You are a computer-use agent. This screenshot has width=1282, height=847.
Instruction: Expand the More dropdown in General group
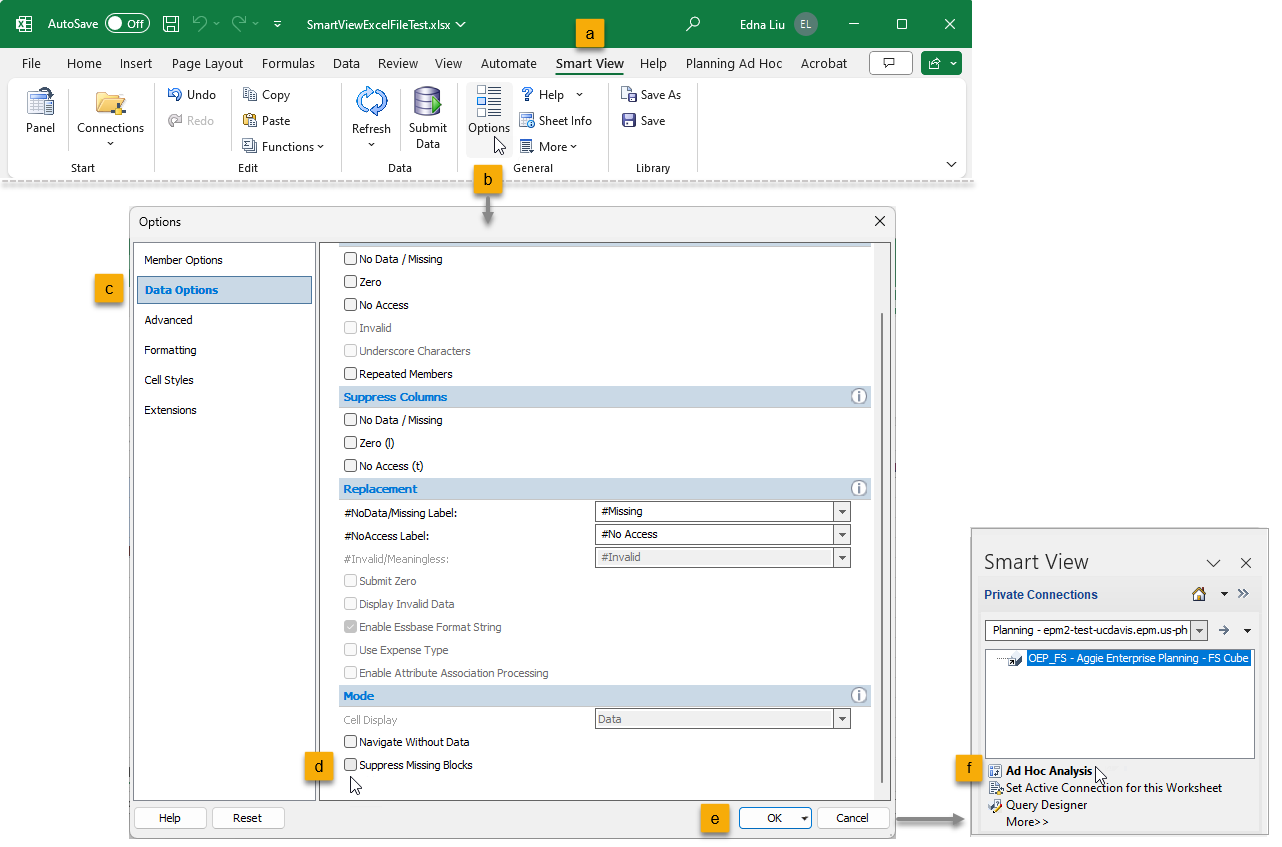[x=574, y=147]
